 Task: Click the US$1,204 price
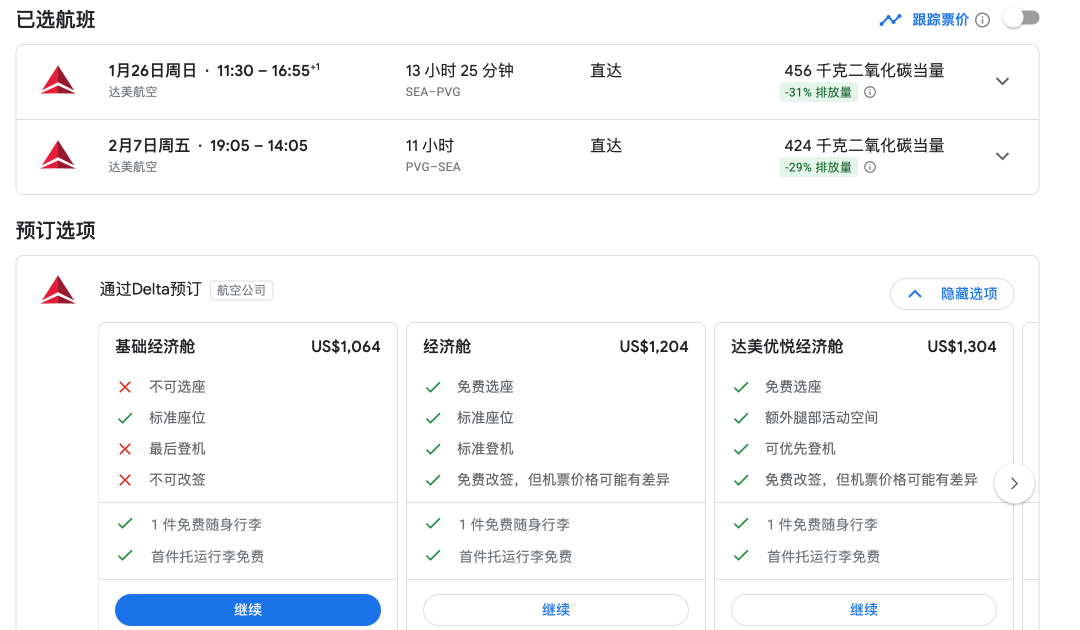[x=654, y=346]
